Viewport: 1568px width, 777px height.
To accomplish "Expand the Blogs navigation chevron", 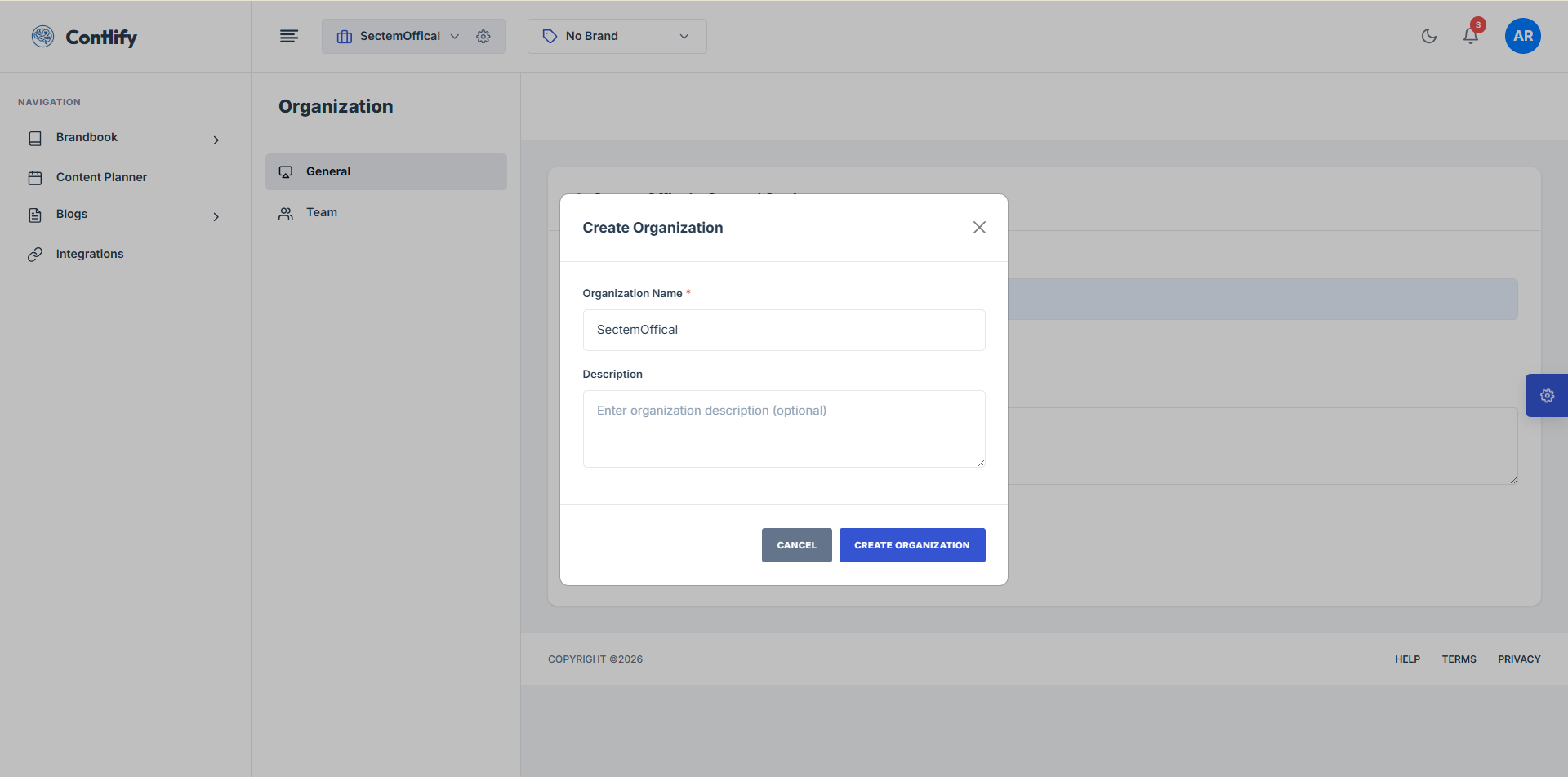I will (x=216, y=216).
